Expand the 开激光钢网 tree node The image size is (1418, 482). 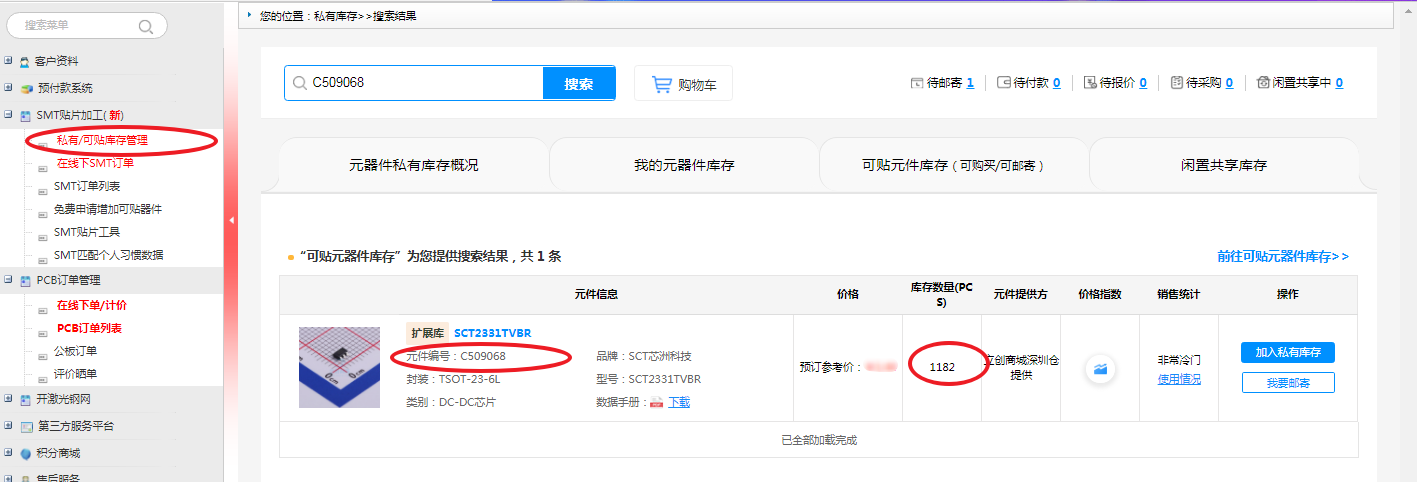(x=8, y=399)
